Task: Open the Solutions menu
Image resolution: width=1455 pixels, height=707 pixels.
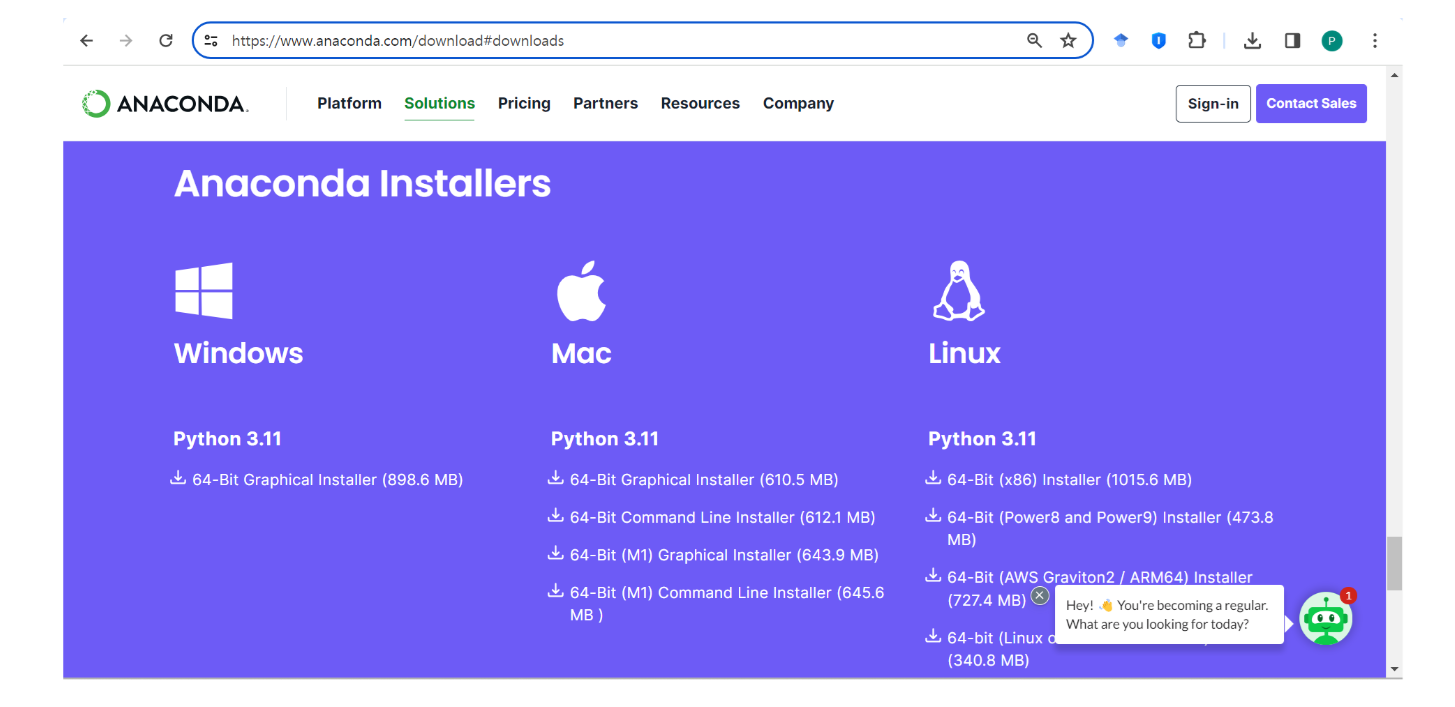Action: click(439, 103)
